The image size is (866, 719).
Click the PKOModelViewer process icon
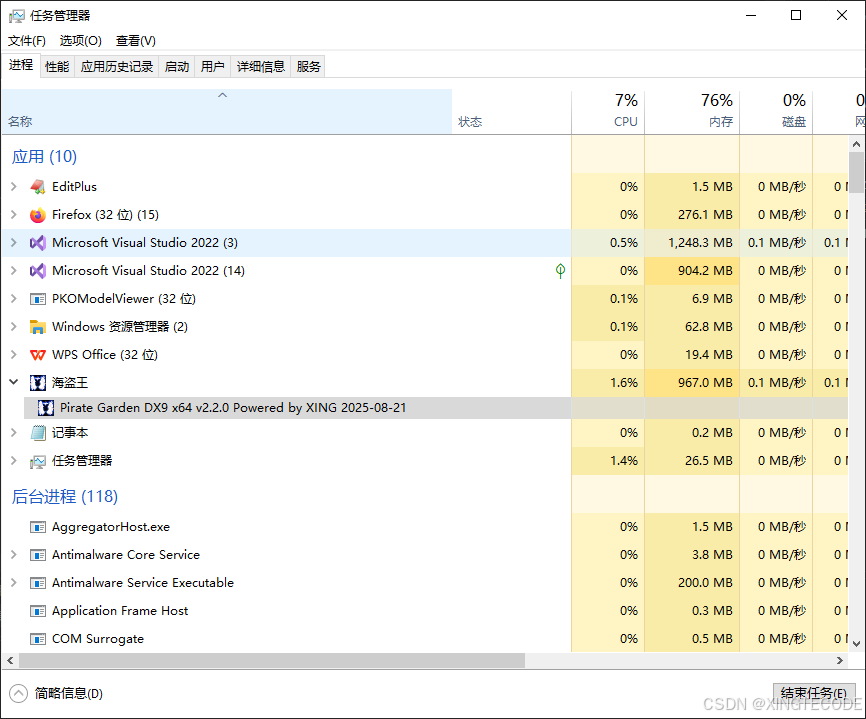click(x=38, y=299)
